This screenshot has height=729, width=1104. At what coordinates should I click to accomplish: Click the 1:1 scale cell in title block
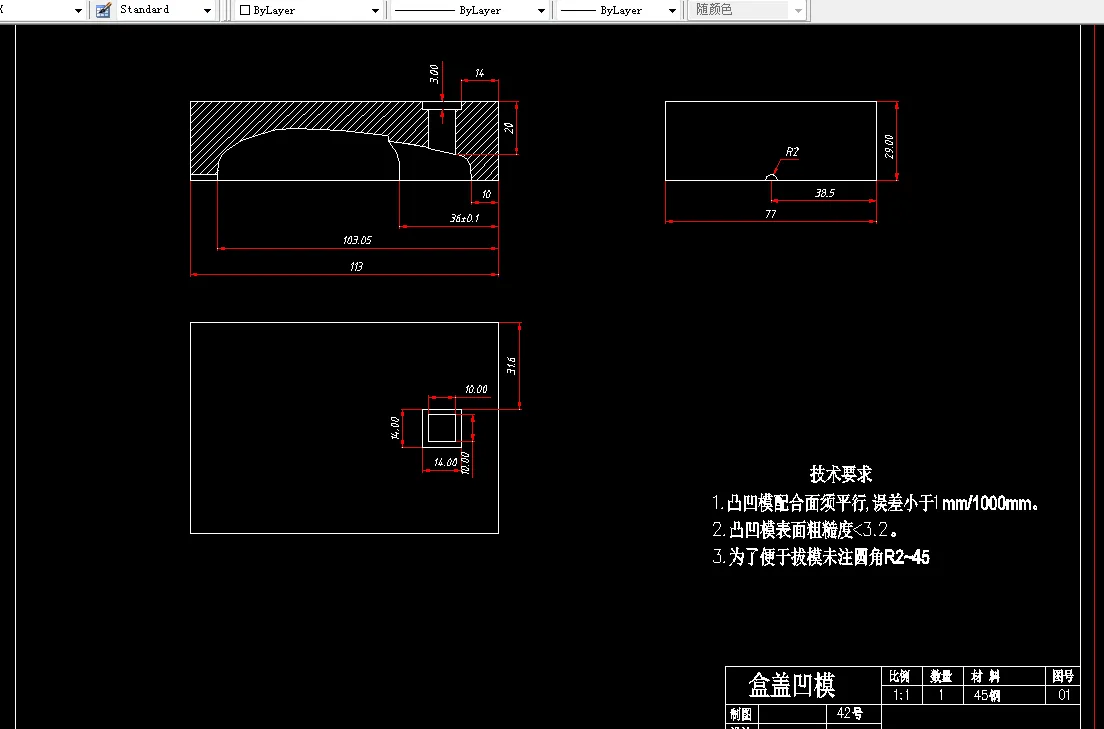pos(901,695)
